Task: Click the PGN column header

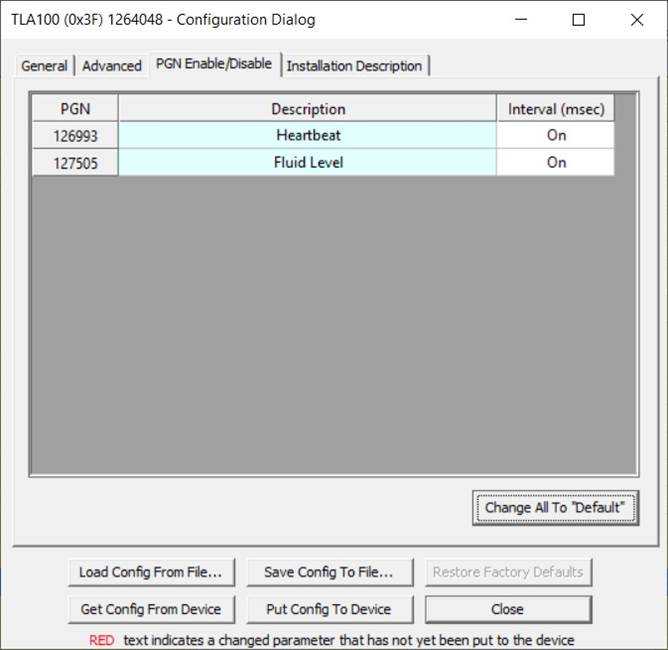Action: point(75,109)
